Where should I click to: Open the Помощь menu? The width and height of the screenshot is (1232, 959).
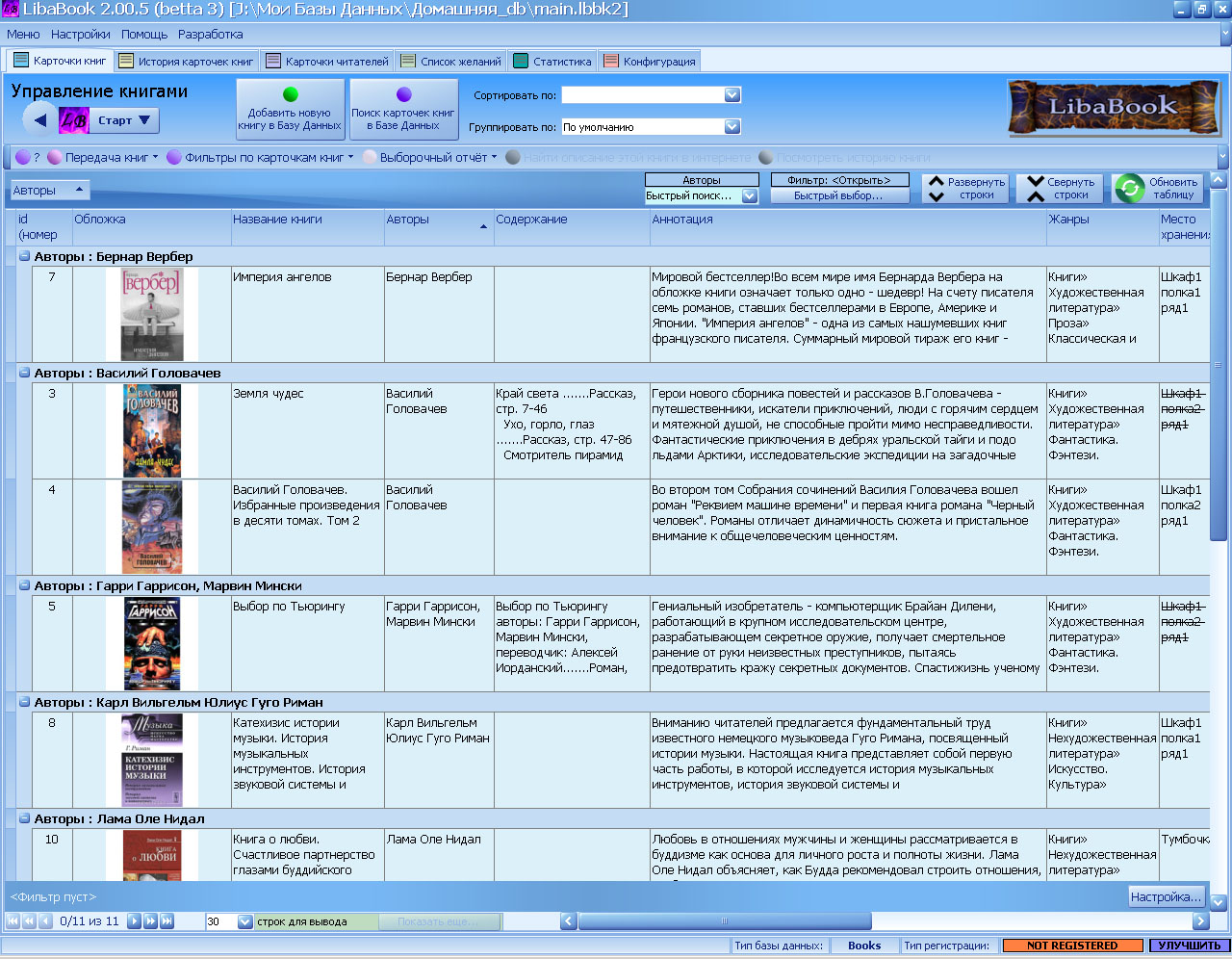144,34
